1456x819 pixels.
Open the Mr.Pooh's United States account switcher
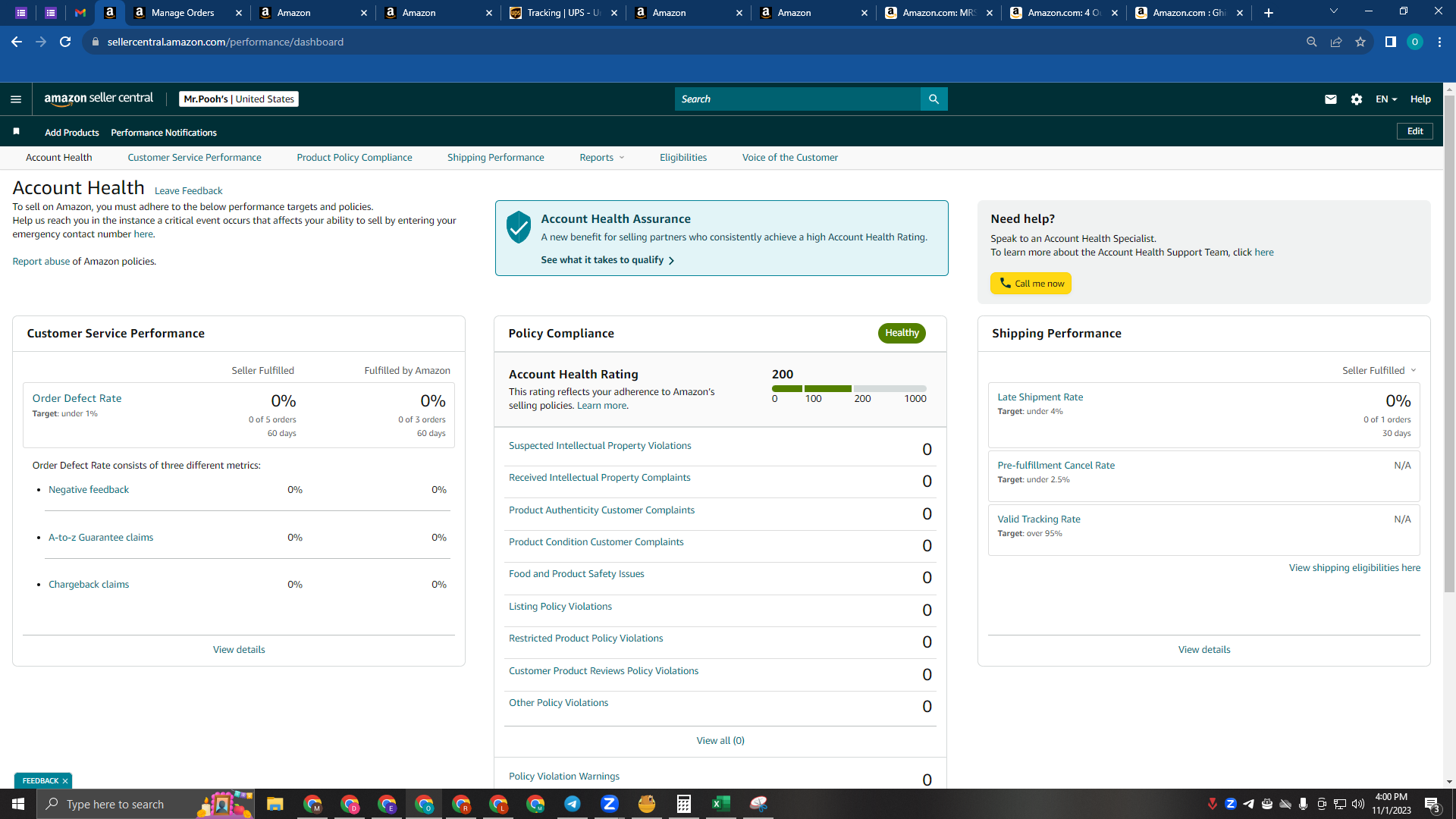[239, 99]
